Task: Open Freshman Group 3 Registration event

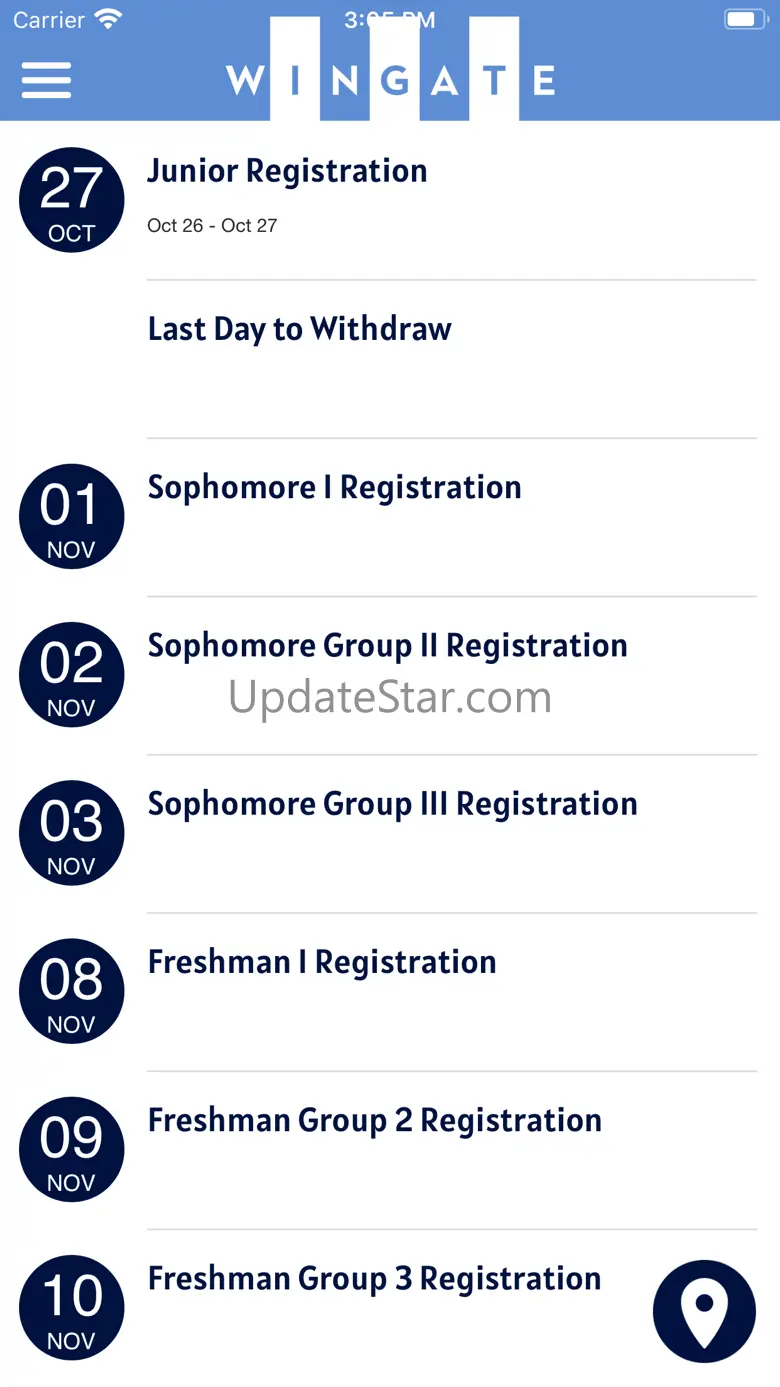Action: (x=374, y=1279)
